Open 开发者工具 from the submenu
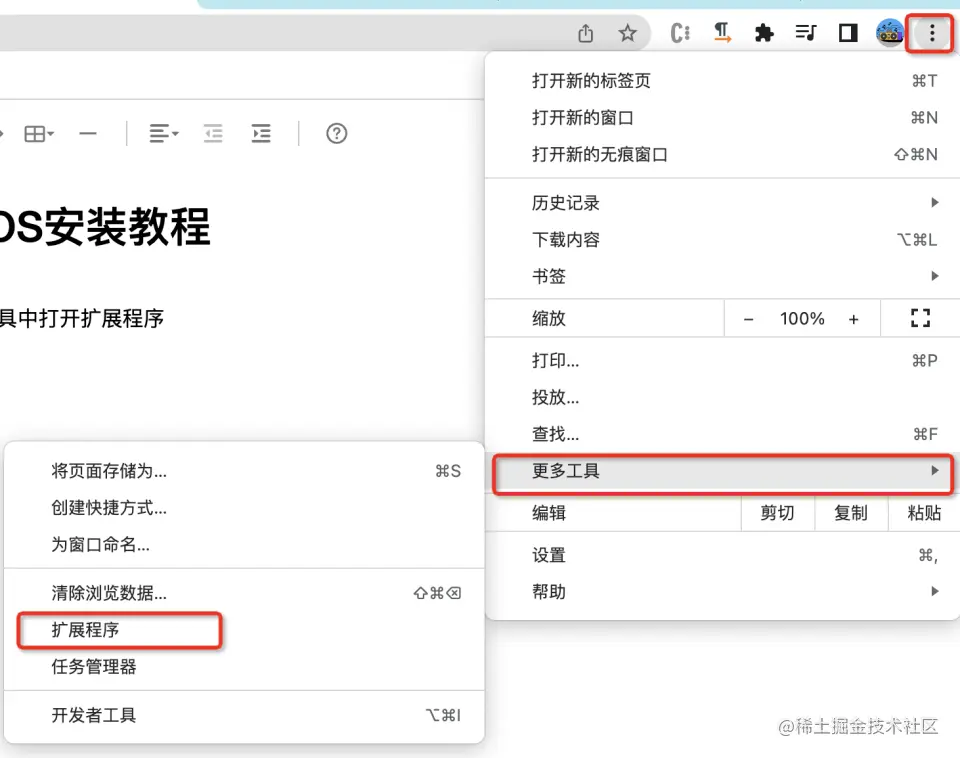Viewport: 960px width, 758px height. (244, 715)
